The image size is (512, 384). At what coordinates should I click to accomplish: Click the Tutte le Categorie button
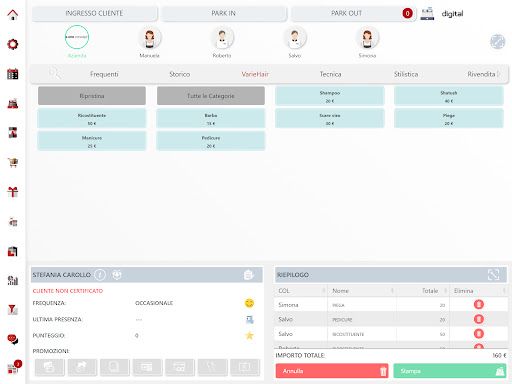(211, 96)
